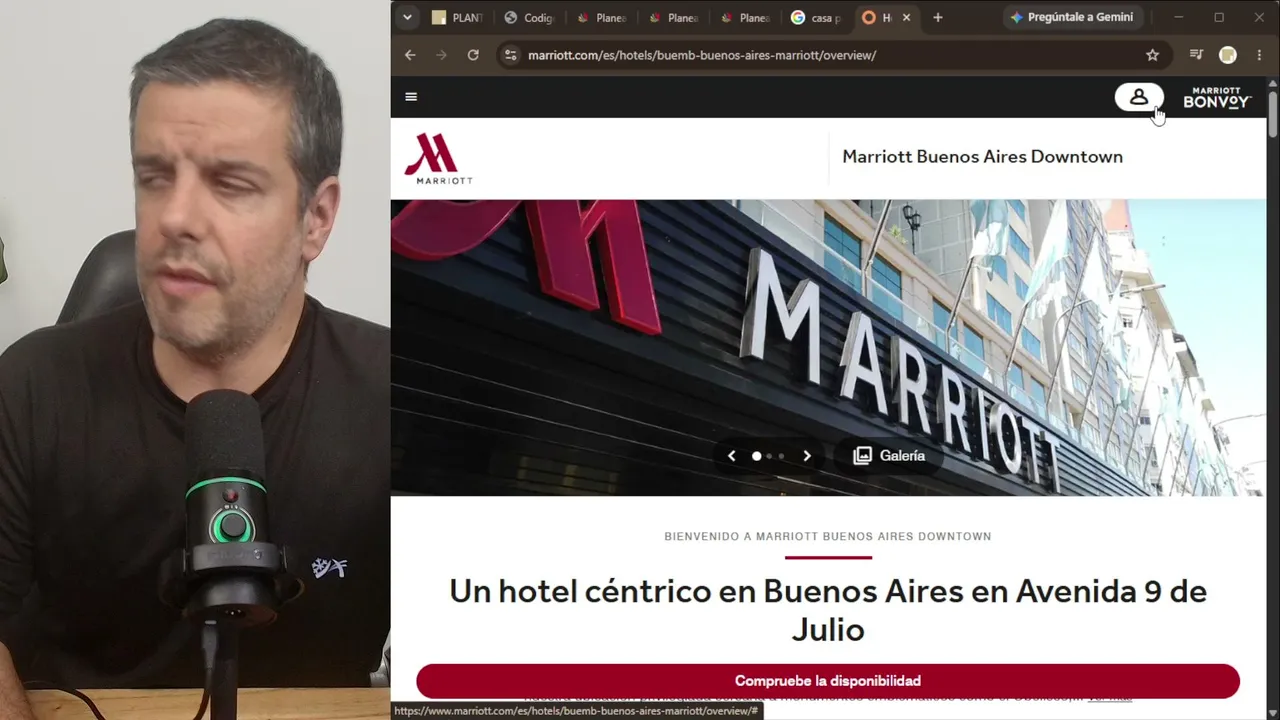View site information for marriott.com
This screenshot has height=720, width=1280.
(510, 55)
